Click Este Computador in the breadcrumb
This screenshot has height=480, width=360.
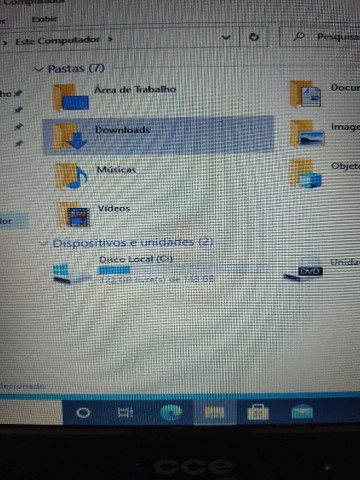(57, 41)
